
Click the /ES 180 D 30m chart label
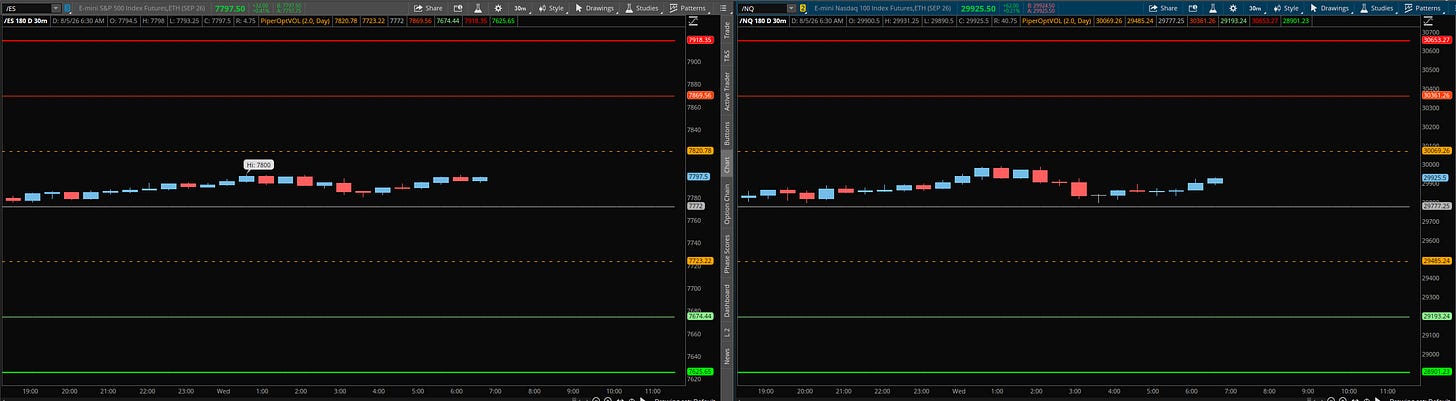coord(26,21)
